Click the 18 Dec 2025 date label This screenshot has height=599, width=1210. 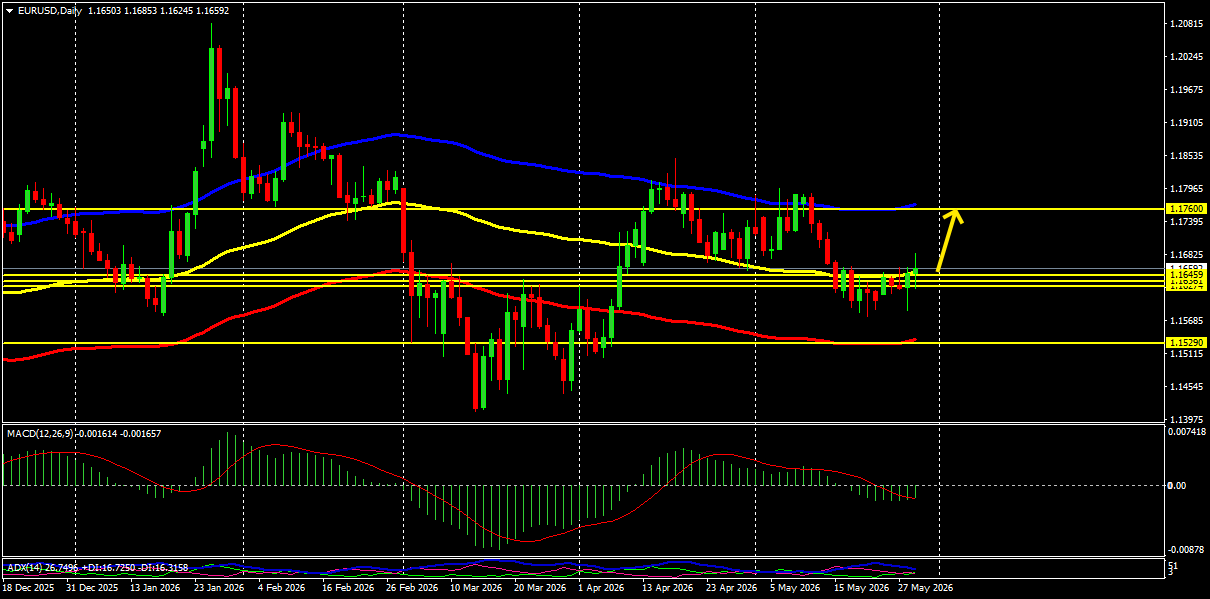coord(28,589)
